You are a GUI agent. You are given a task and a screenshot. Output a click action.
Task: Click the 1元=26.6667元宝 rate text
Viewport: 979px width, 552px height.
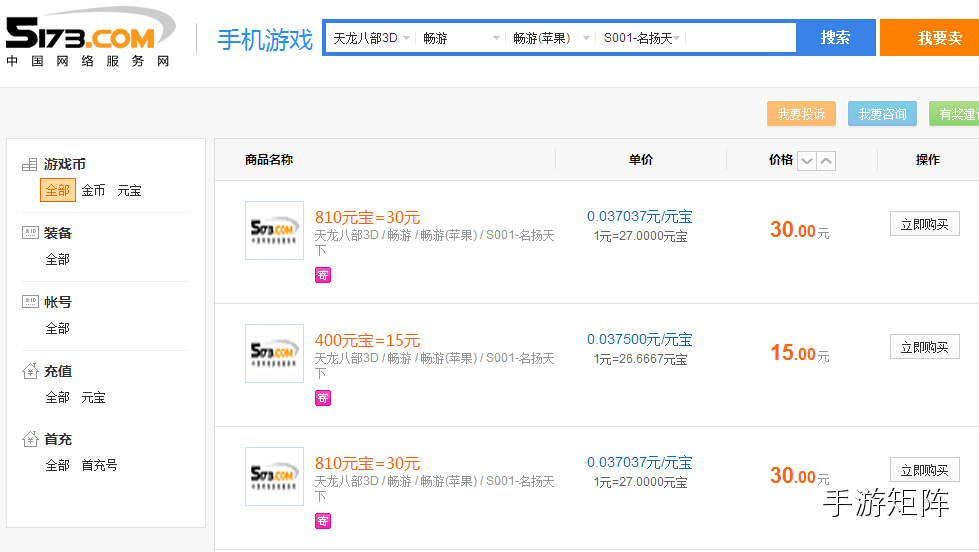point(641,360)
